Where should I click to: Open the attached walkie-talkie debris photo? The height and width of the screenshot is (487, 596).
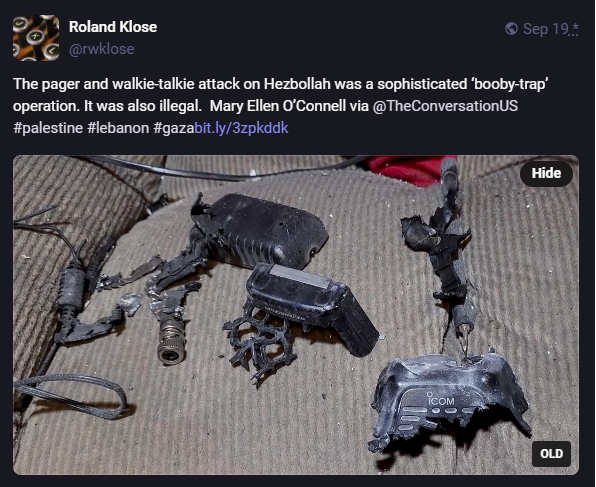(x=296, y=315)
